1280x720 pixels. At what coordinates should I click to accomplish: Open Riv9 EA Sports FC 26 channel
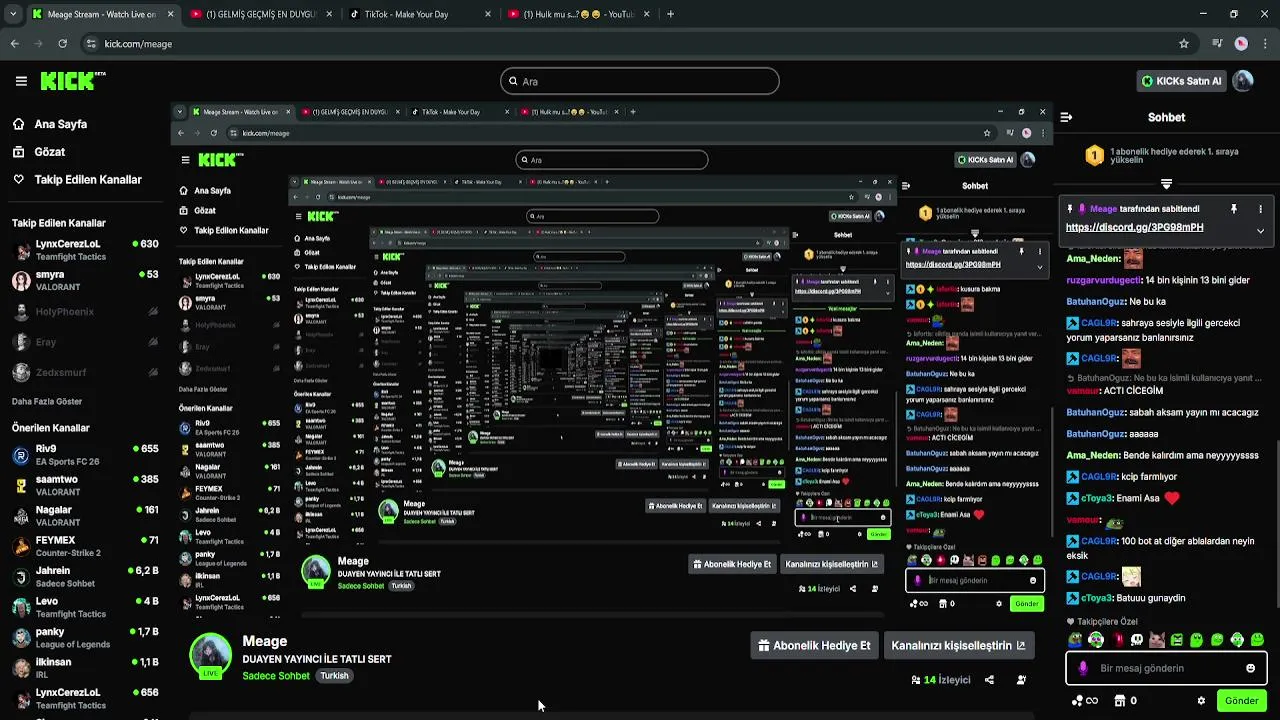coord(85,455)
